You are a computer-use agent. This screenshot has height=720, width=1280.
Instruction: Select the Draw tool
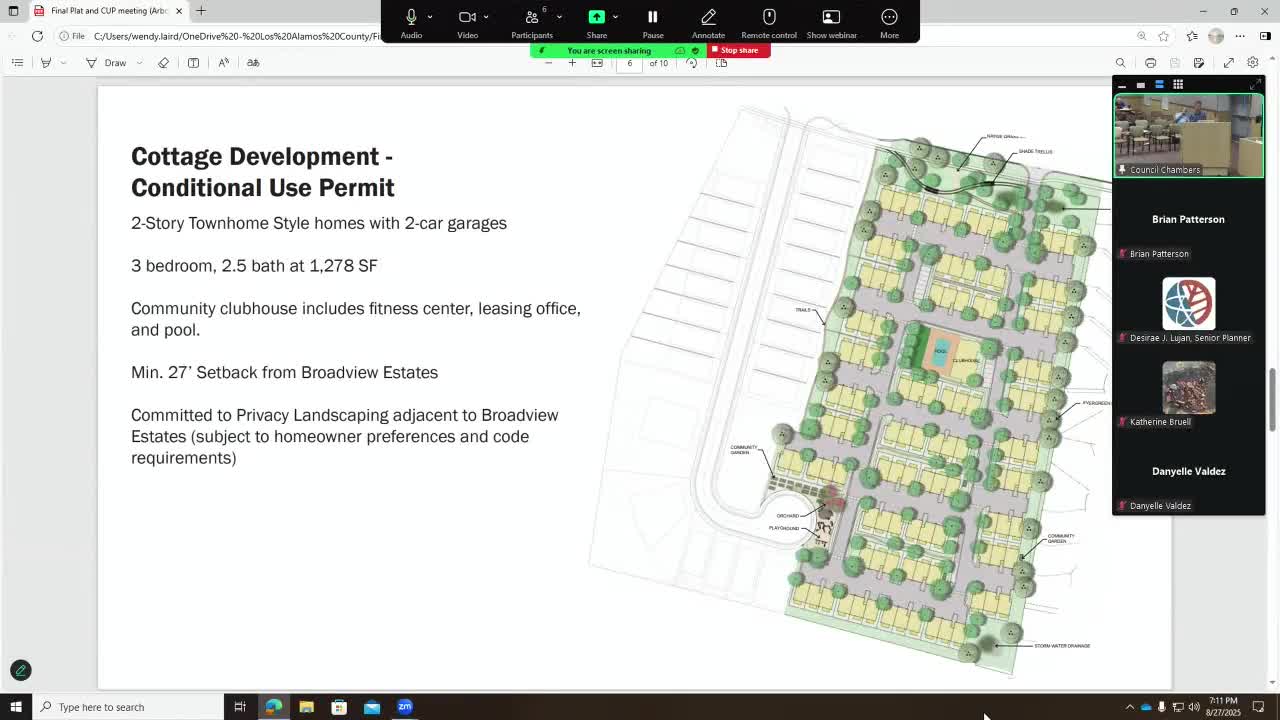107,63
